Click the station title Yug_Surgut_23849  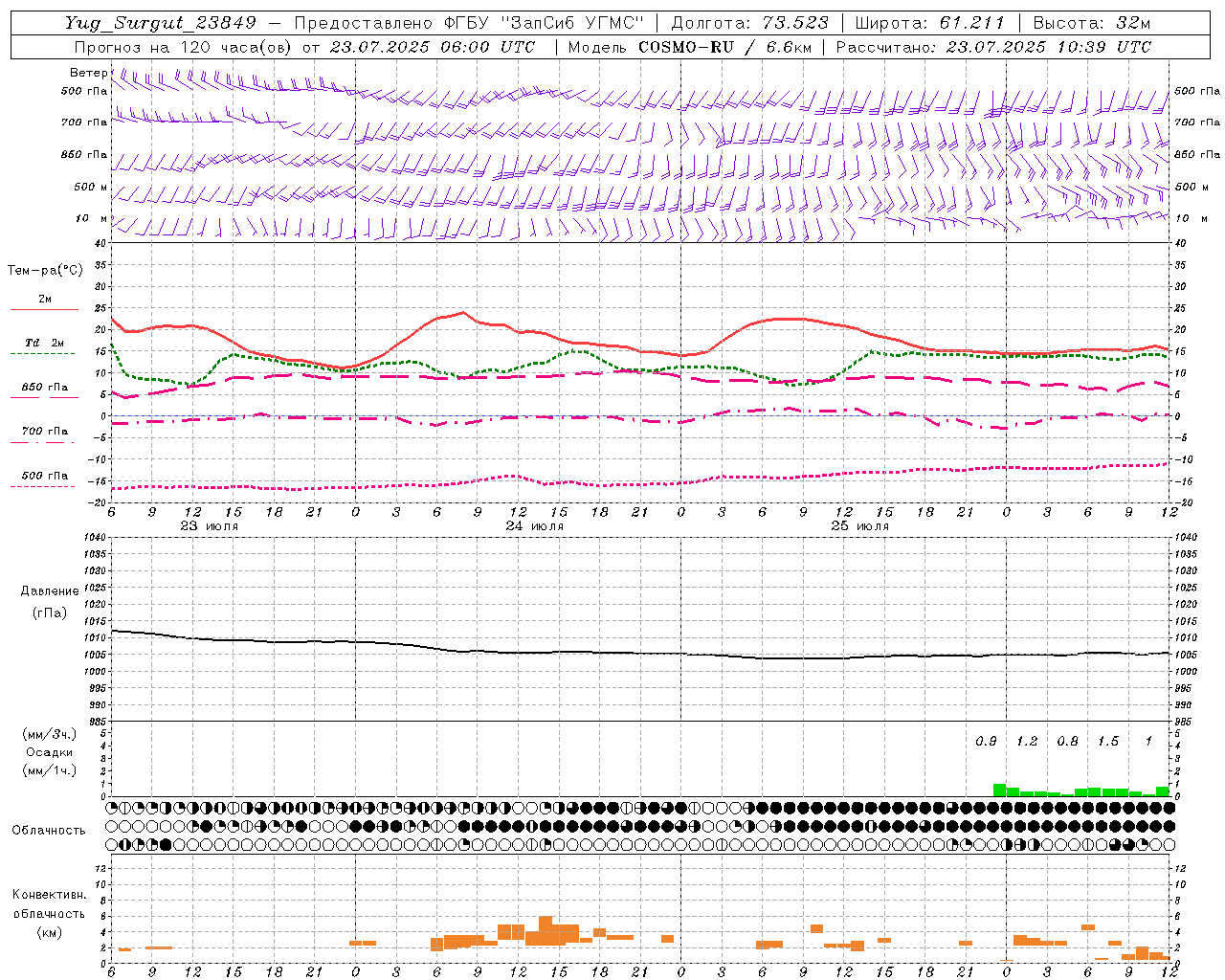point(161,23)
